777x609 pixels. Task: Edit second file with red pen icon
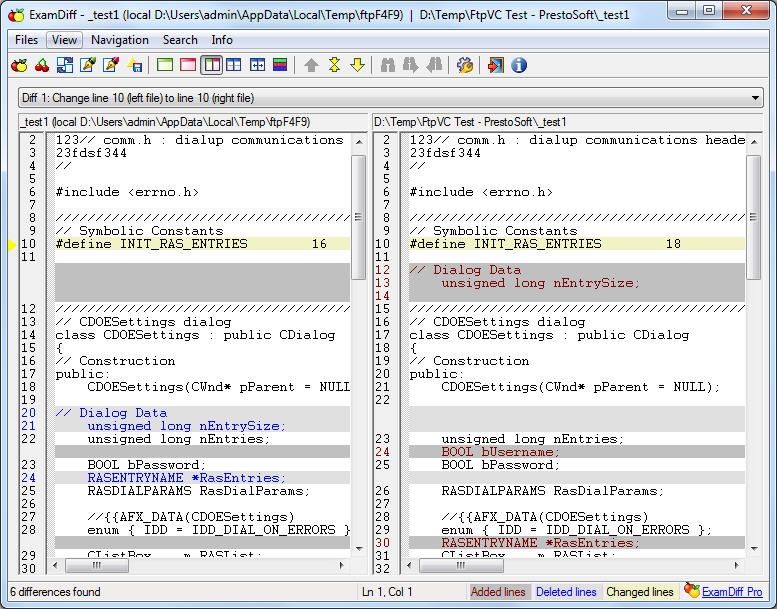pos(111,65)
